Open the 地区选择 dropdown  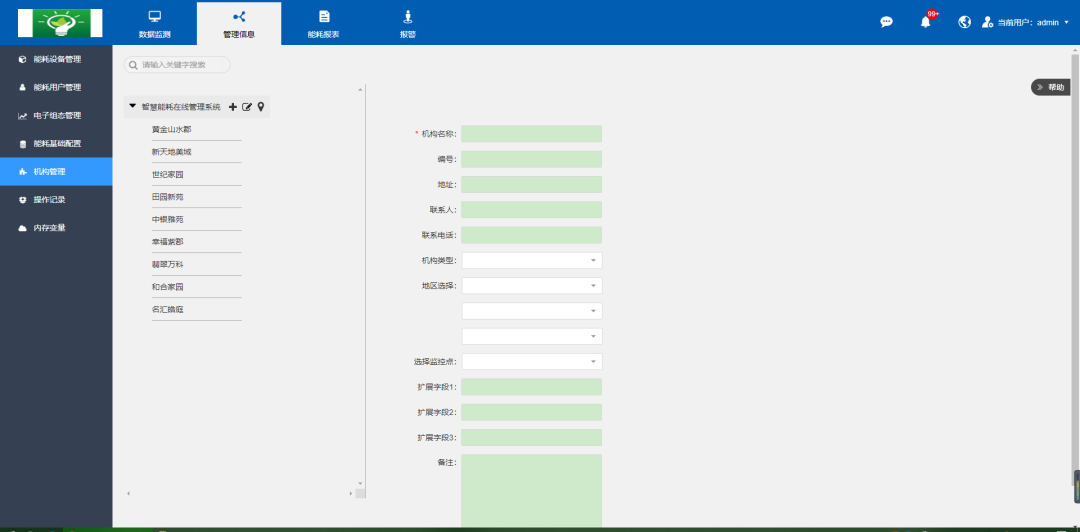(x=532, y=285)
